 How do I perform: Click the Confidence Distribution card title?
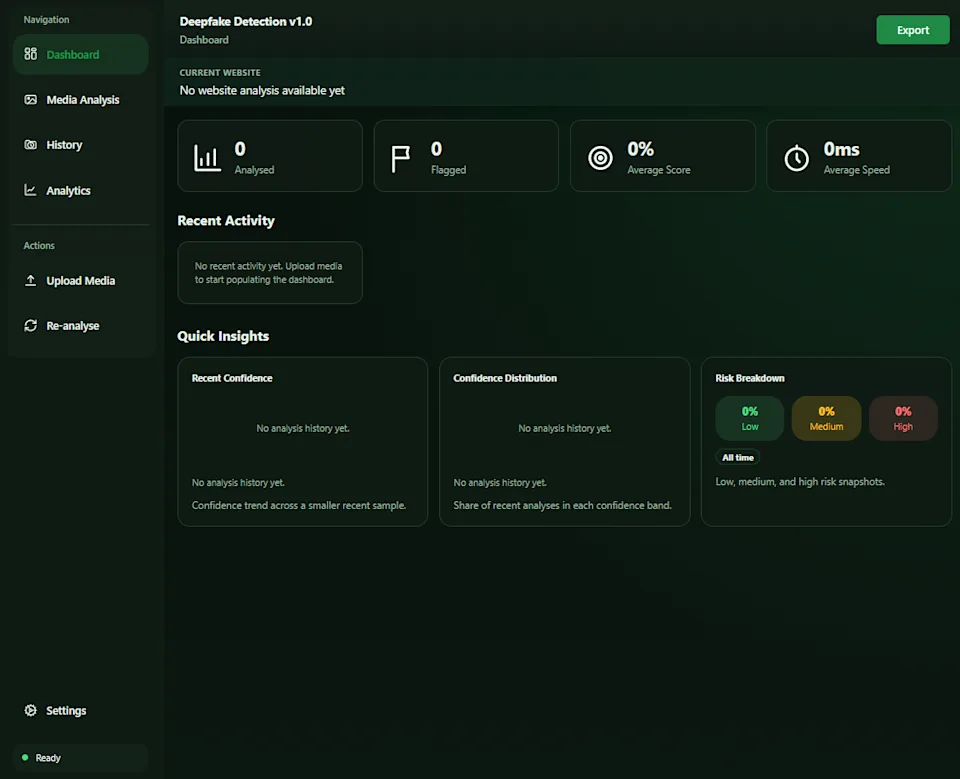point(505,378)
